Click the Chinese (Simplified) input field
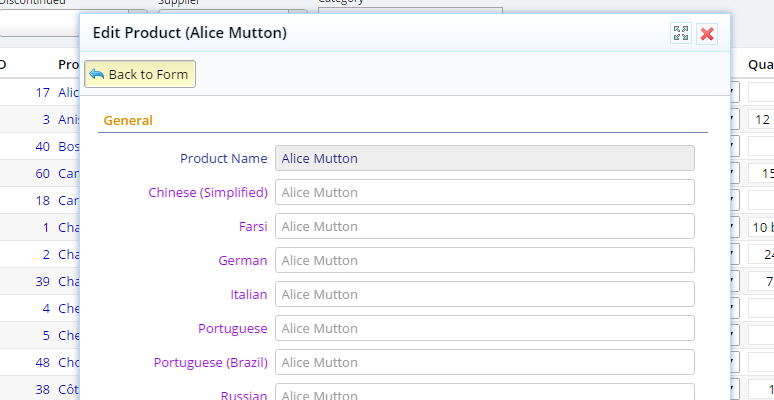Viewport: 774px width, 400px height. pos(485,192)
